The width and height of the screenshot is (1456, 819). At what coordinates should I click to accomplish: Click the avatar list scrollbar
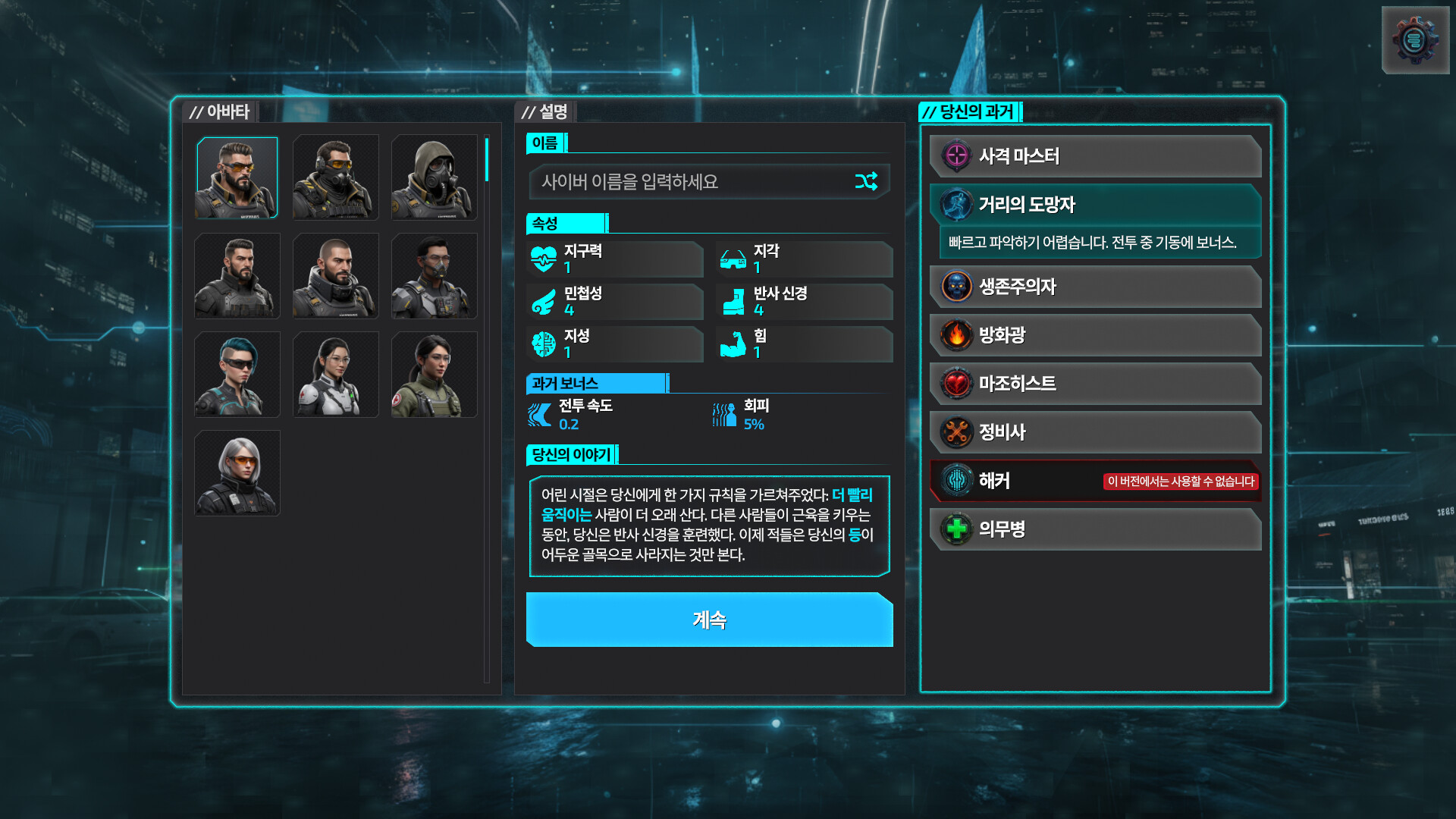[x=487, y=409]
